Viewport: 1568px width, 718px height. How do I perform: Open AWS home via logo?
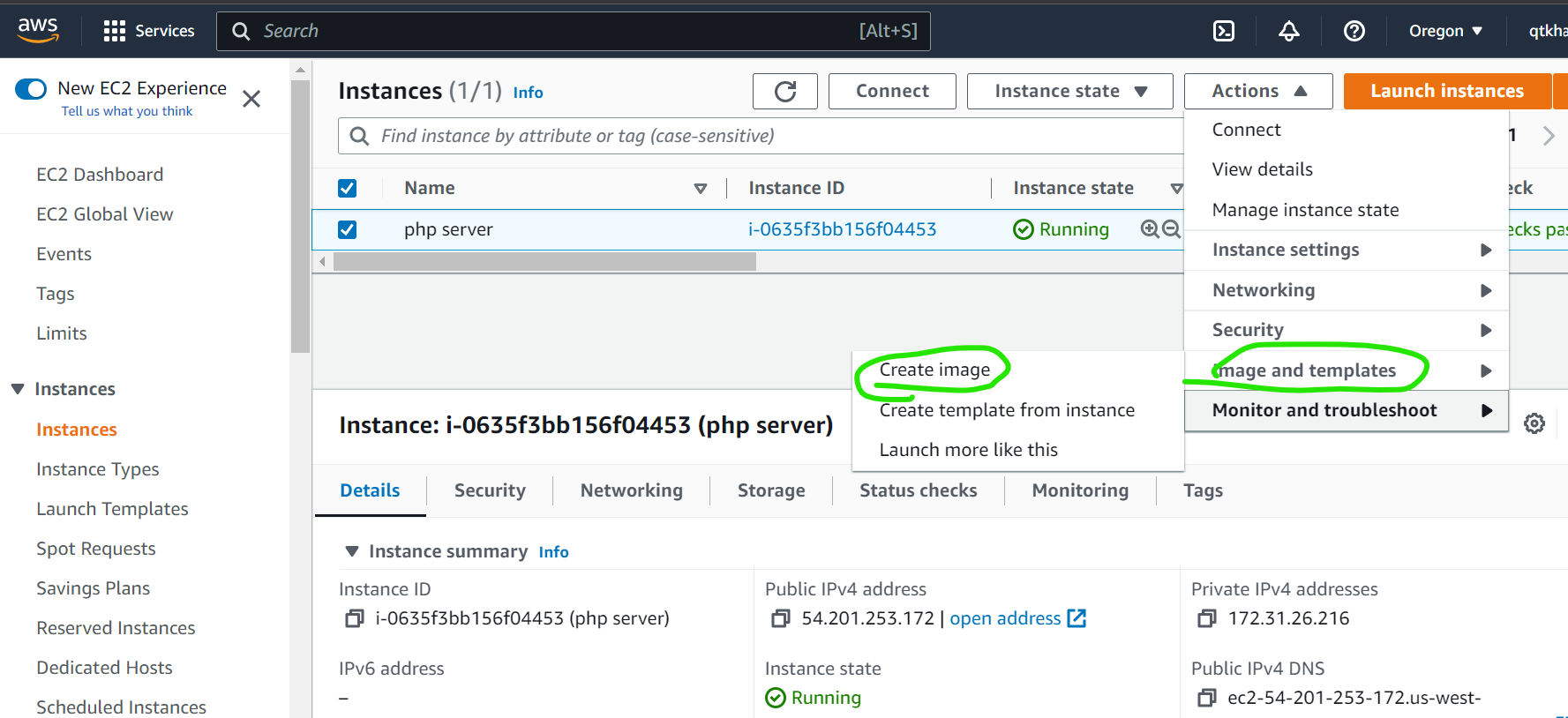[38, 30]
